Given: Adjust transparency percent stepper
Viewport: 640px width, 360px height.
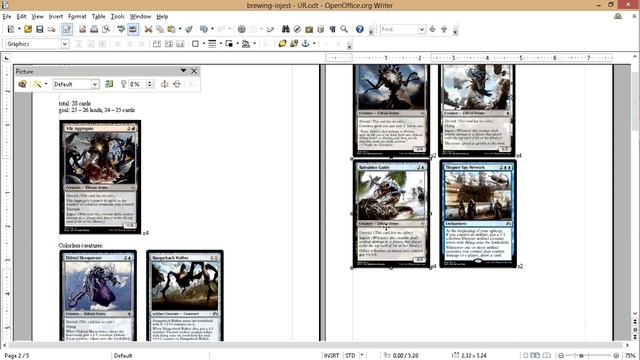Looking at the screenshot, I should [149, 84].
